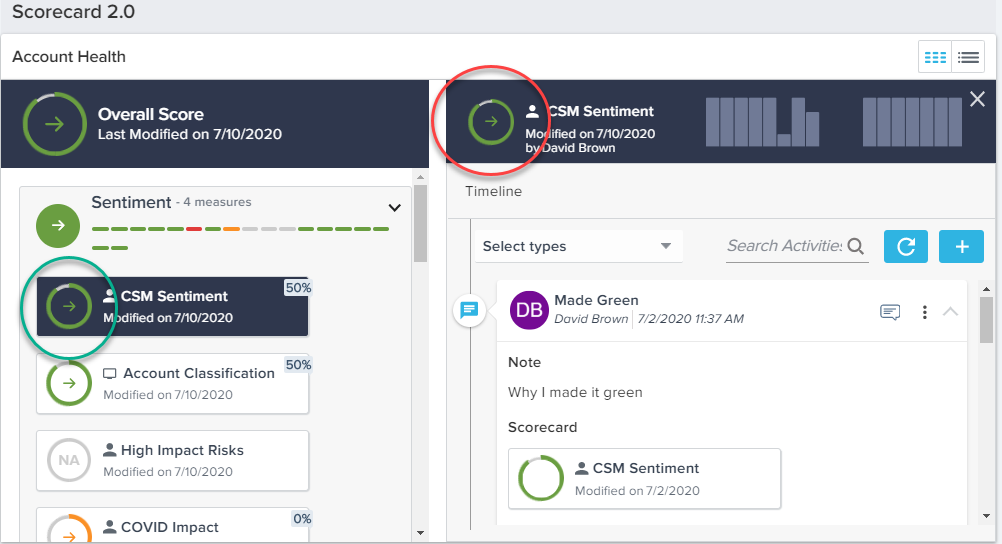Click the person icon in note scorecard
Viewport: 1002px width, 544px height.
(582, 469)
